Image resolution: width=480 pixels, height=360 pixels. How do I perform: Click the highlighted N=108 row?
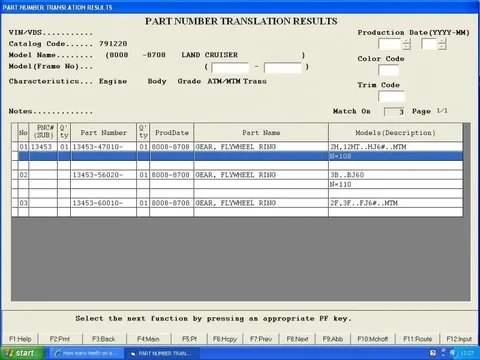coord(240,156)
